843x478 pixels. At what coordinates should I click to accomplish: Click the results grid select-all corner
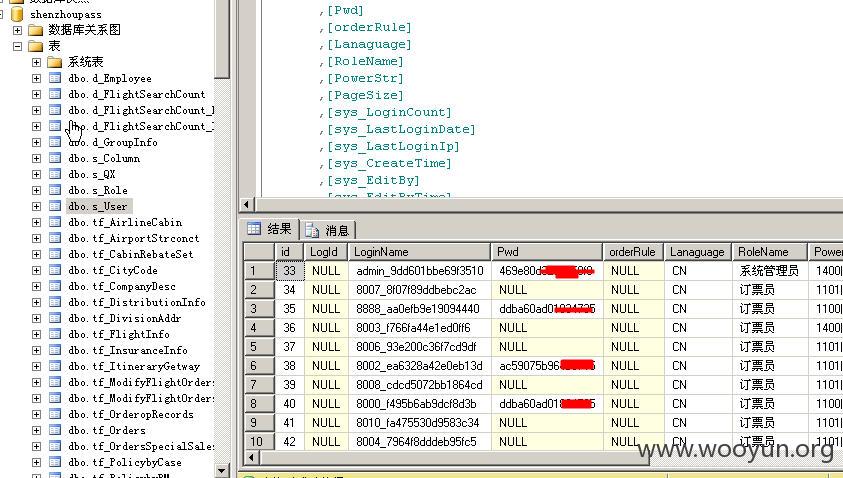coord(260,252)
